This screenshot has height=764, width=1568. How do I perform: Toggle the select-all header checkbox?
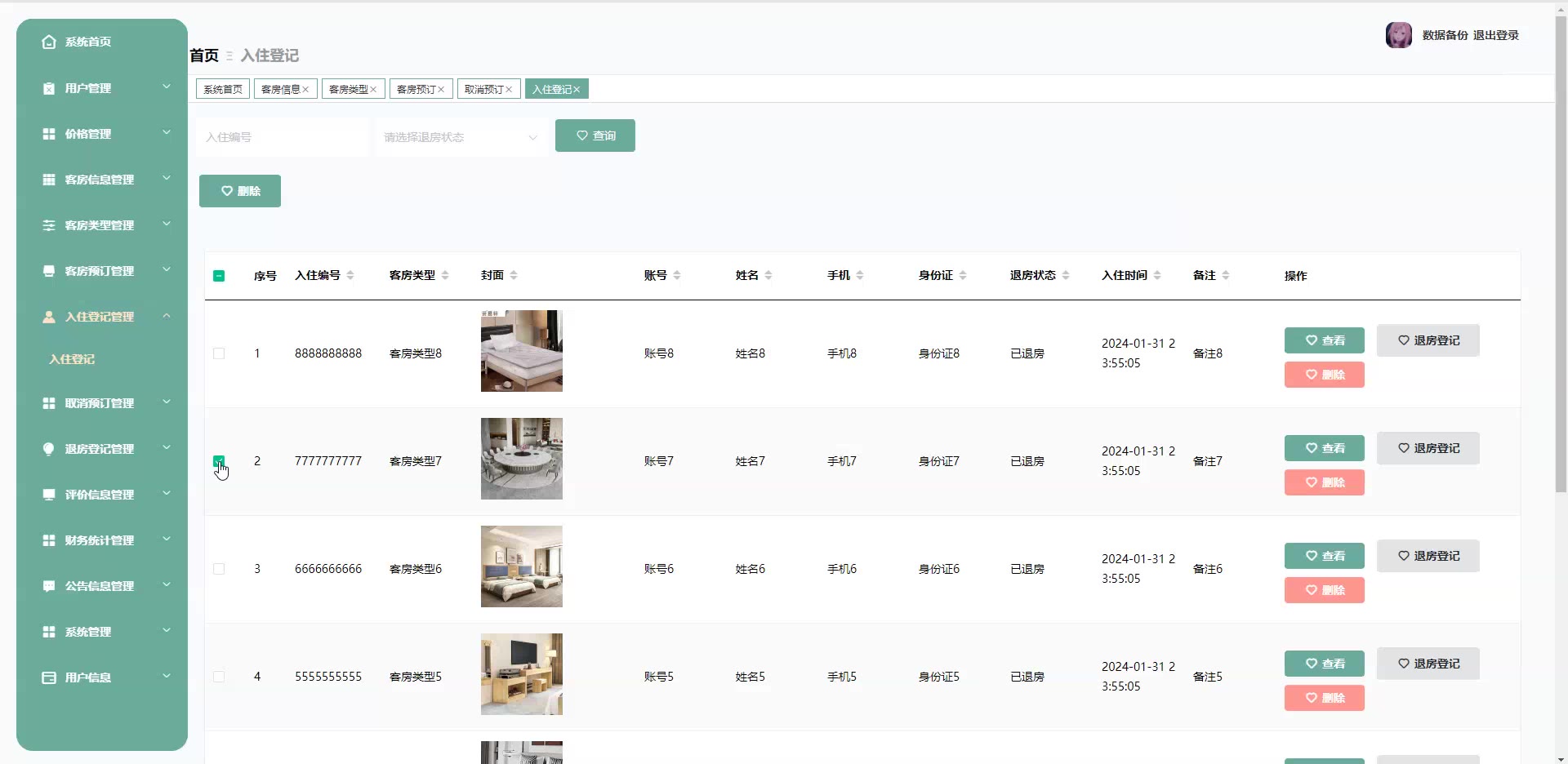pyautogui.click(x=219, y=276)
